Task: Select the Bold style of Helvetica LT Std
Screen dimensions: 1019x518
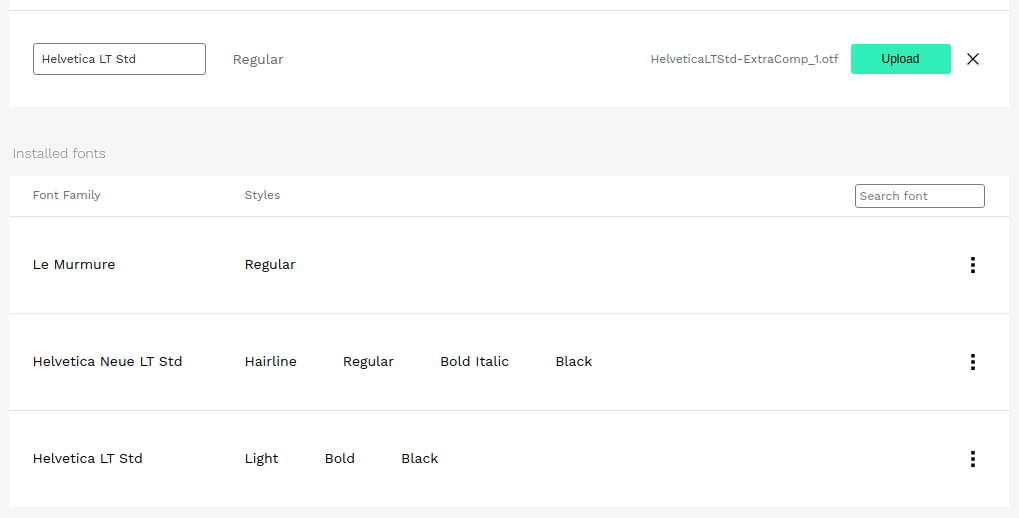Action: pos(339,459)
